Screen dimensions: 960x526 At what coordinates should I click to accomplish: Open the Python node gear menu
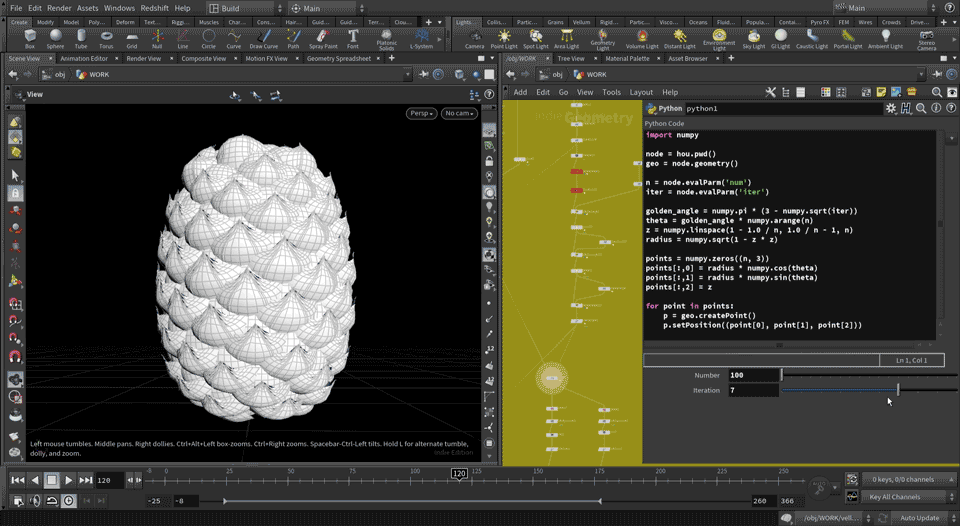click(891, 108)
